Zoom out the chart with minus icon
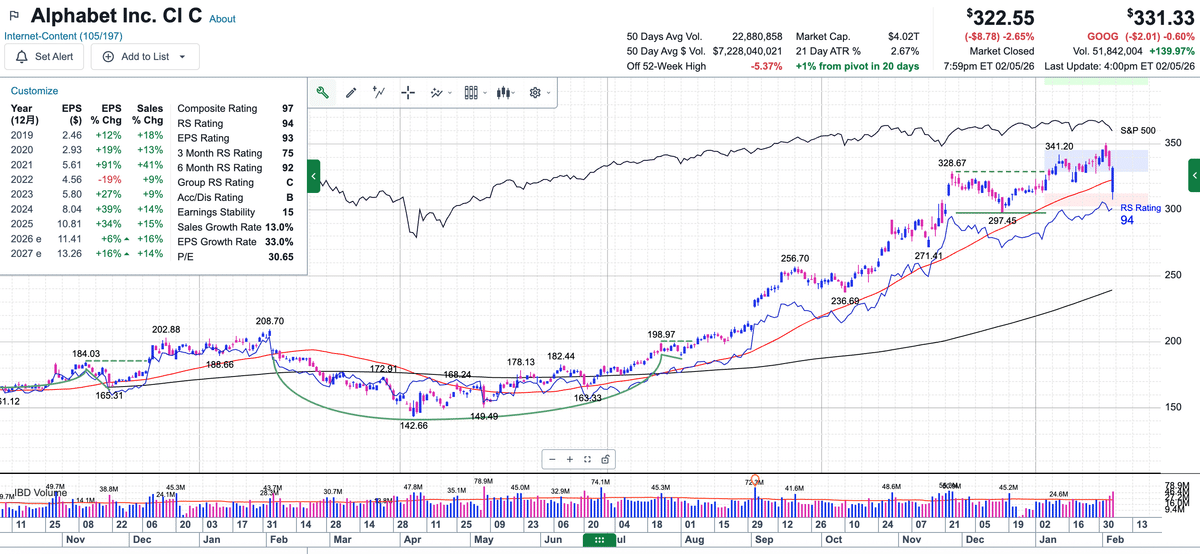 554,459
